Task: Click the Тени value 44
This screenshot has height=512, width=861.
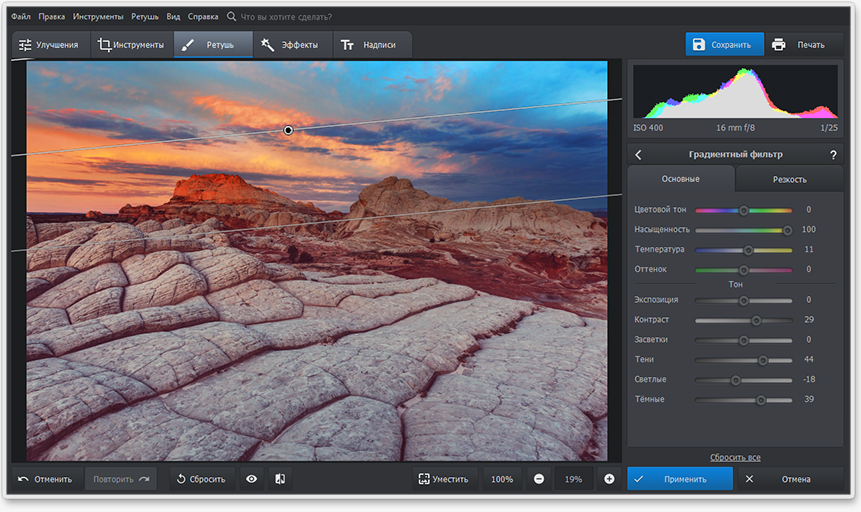Action: [809, 359]
